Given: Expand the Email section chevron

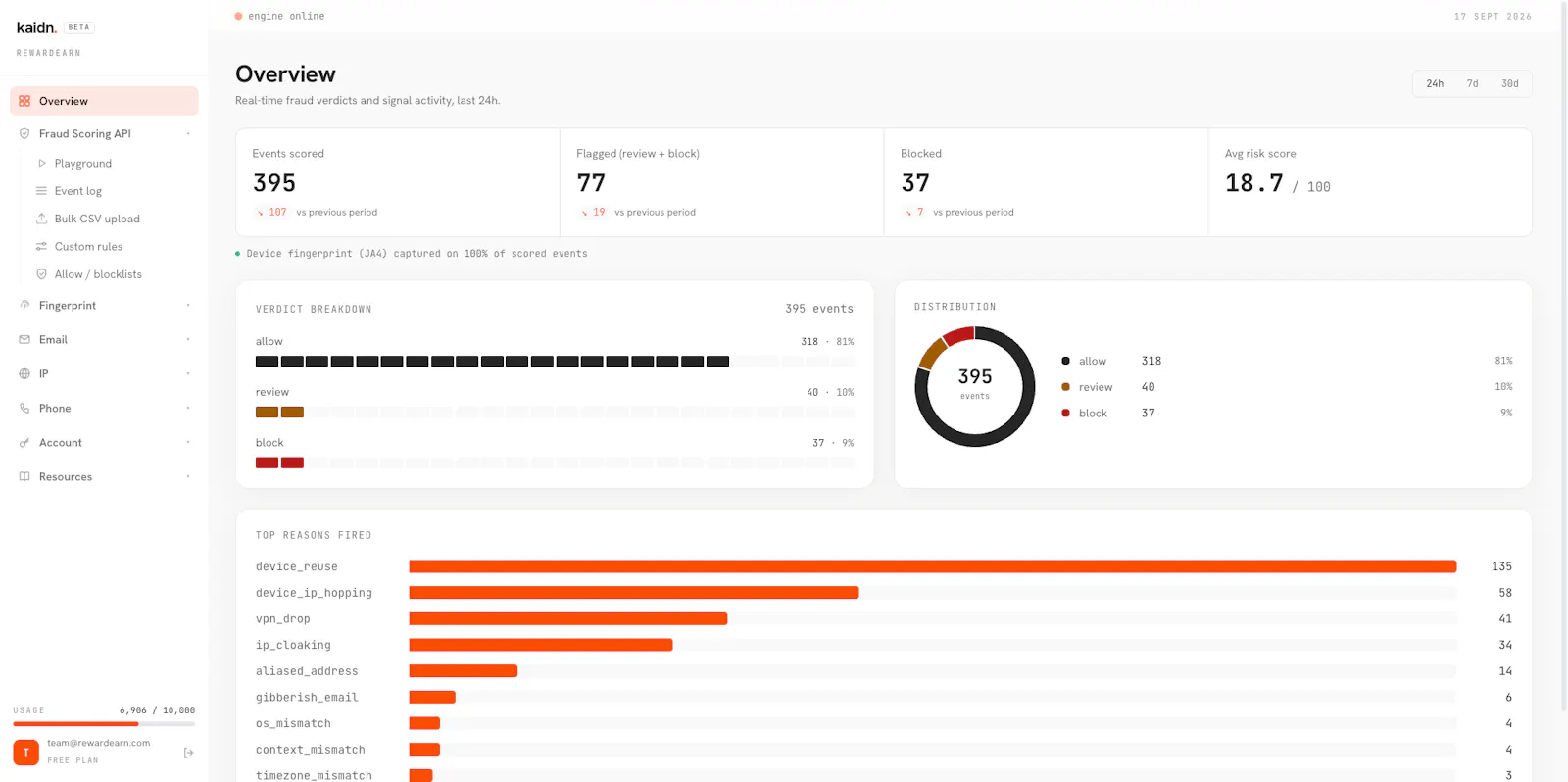Looking at the screenshot, I should (x=188, y=340).
